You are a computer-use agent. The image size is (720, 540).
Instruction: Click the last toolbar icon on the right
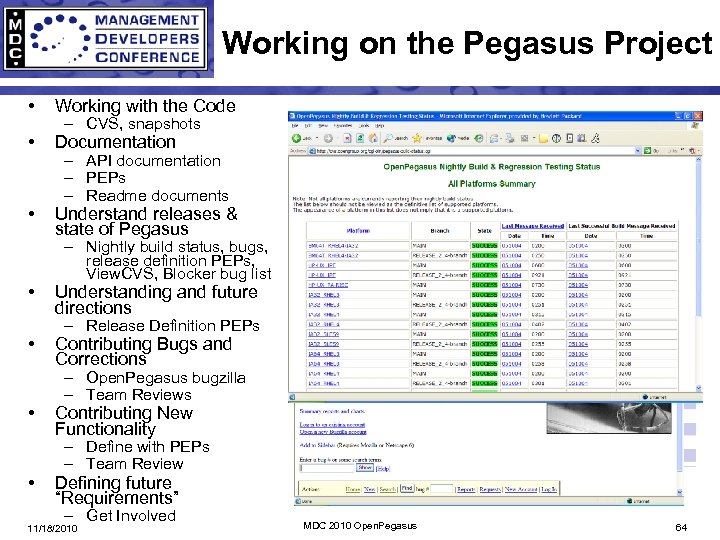pyautogui.click(x=596, y=138)
